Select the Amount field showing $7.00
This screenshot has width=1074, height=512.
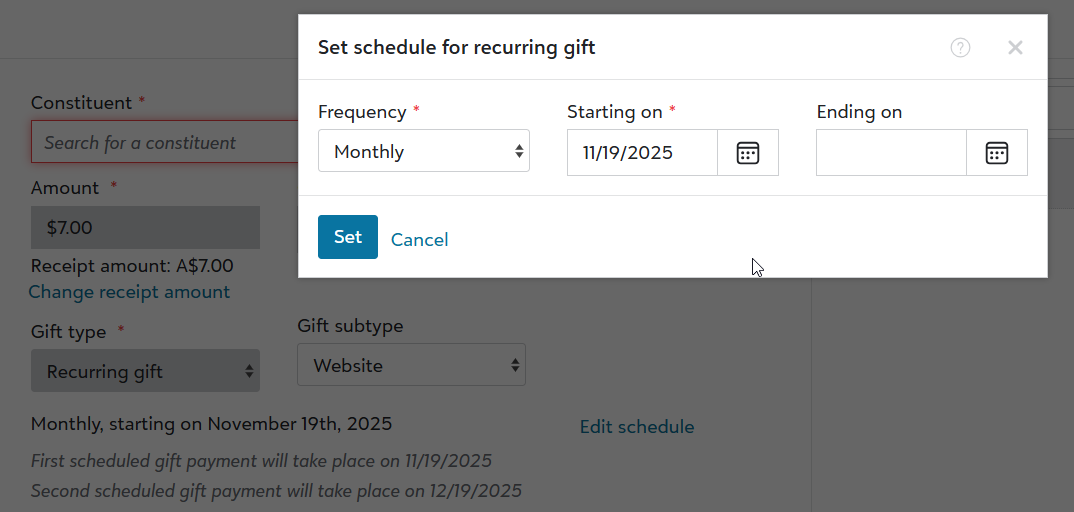click(x=145, y=228)
